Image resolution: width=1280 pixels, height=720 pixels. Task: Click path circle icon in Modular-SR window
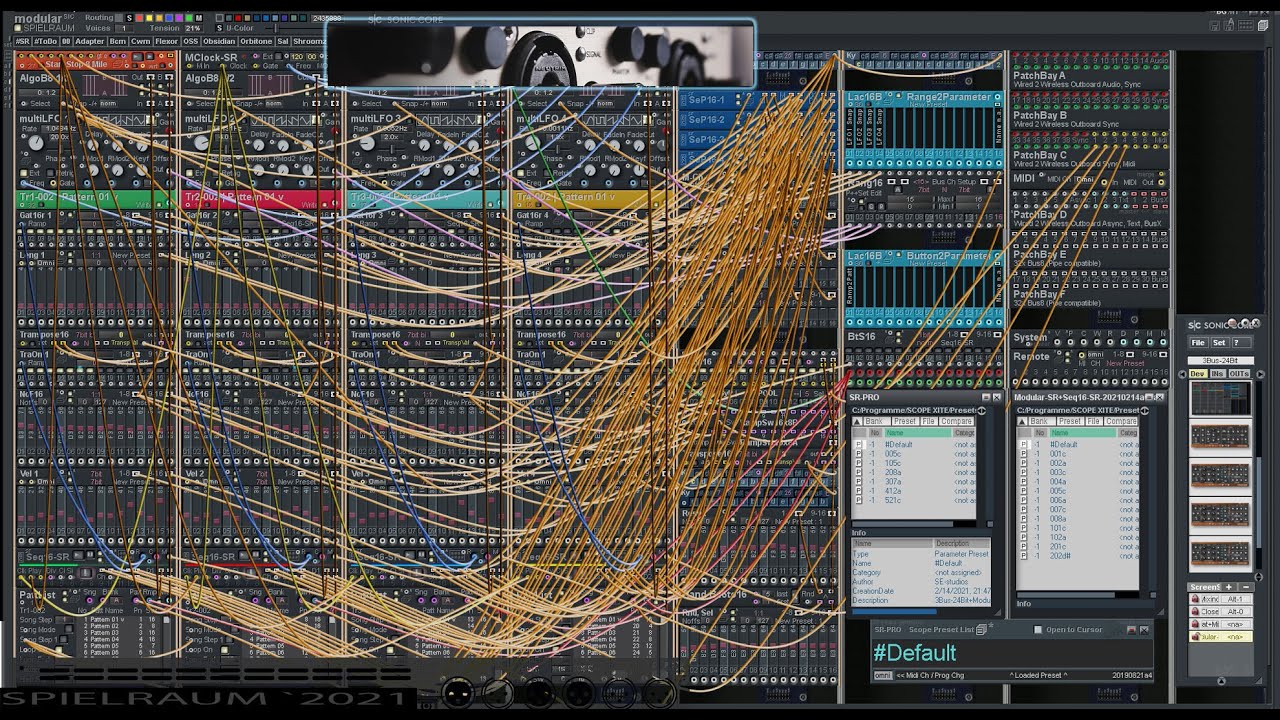click(x=1144, y=411)
